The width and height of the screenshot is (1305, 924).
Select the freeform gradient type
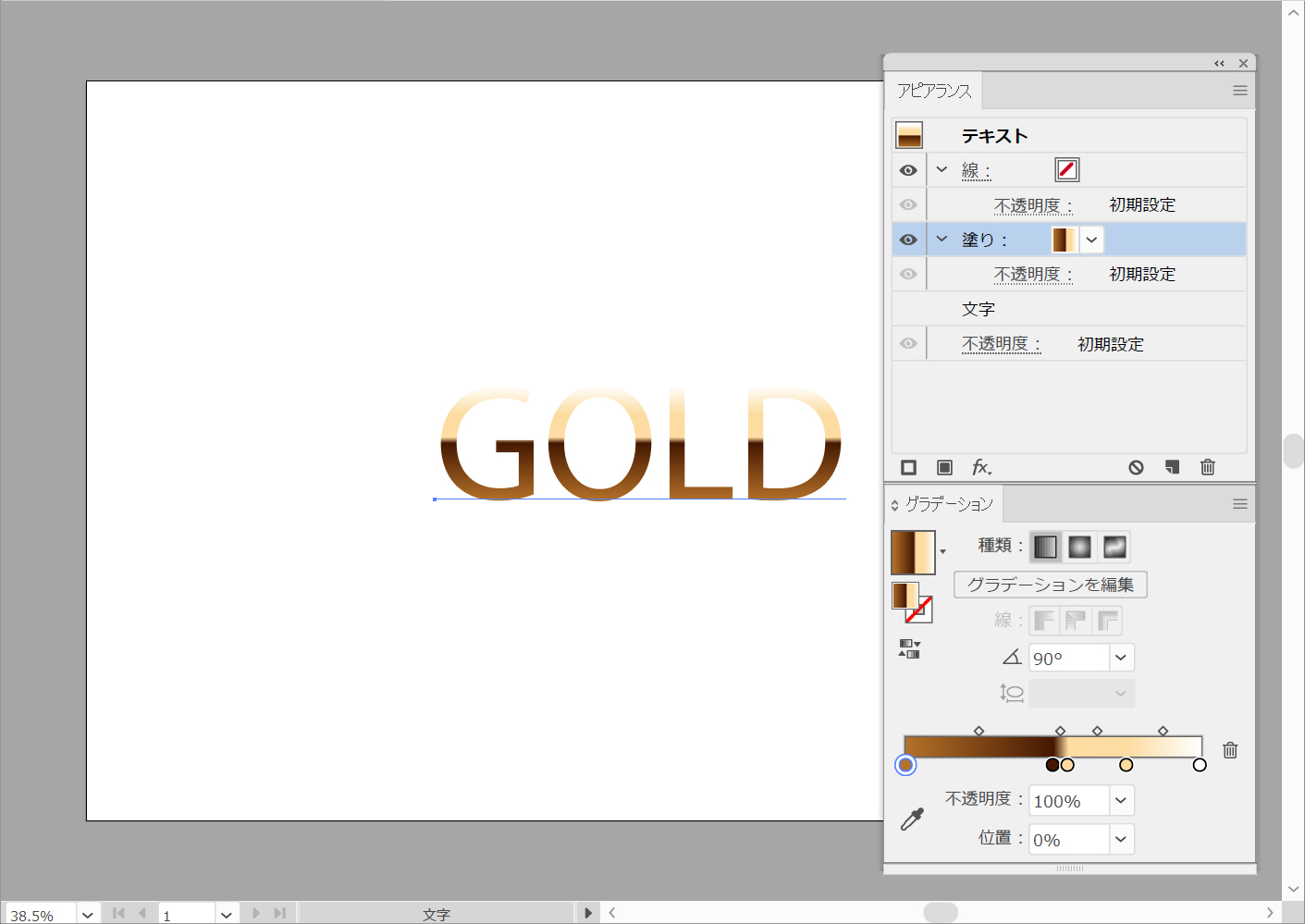(x=1114, y=547)
